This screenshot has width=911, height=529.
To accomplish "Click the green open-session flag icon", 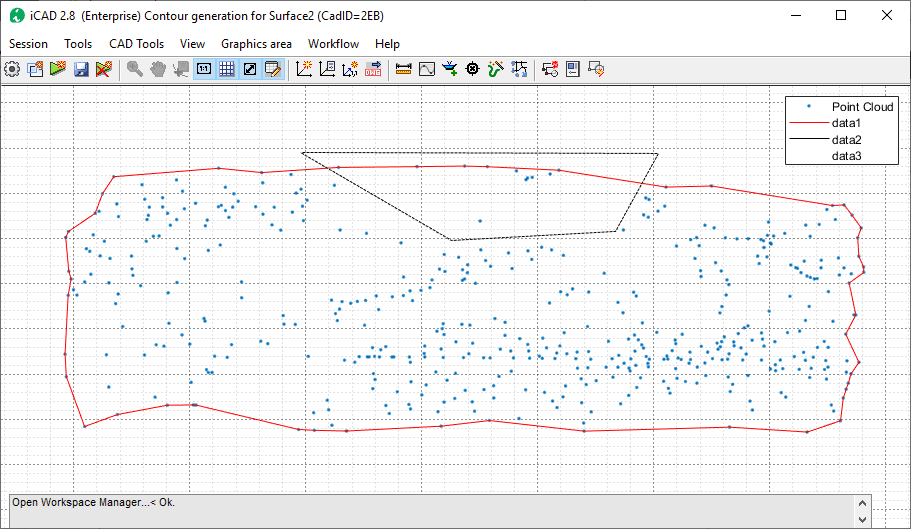I will 58,69.
